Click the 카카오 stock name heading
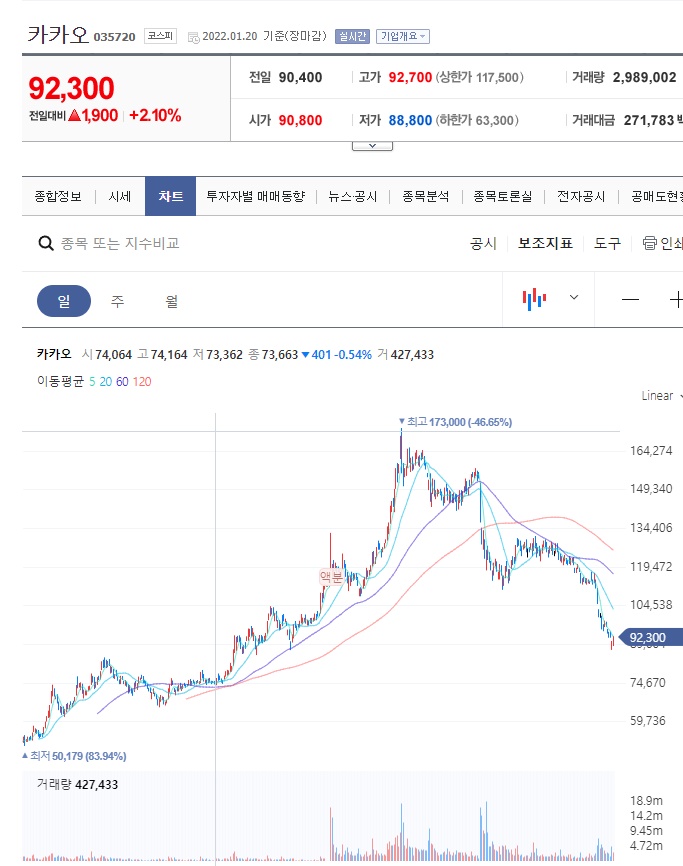683x866 pixels. (58, 34)
